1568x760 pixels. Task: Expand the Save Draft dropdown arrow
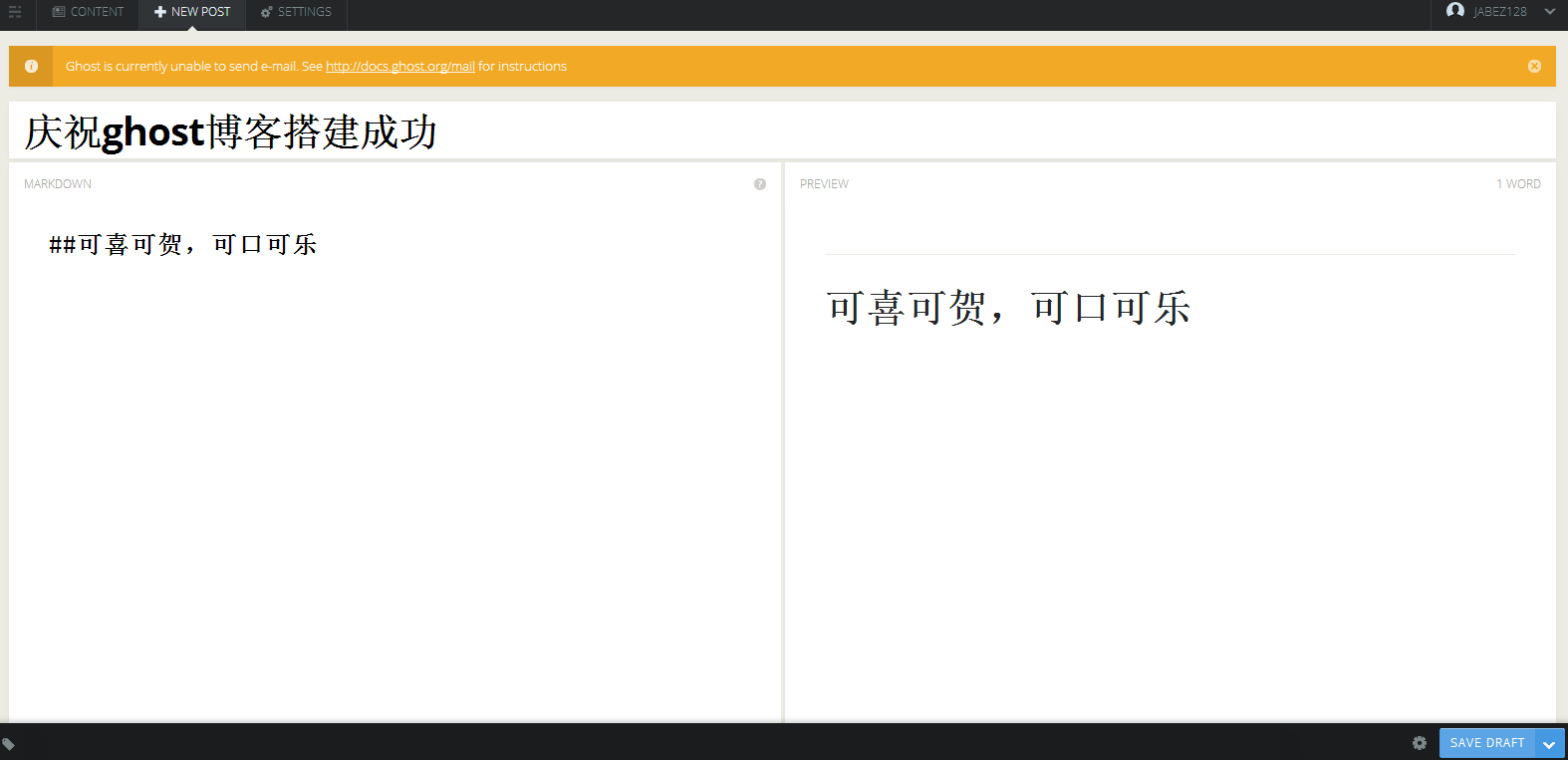[1549, 744]
